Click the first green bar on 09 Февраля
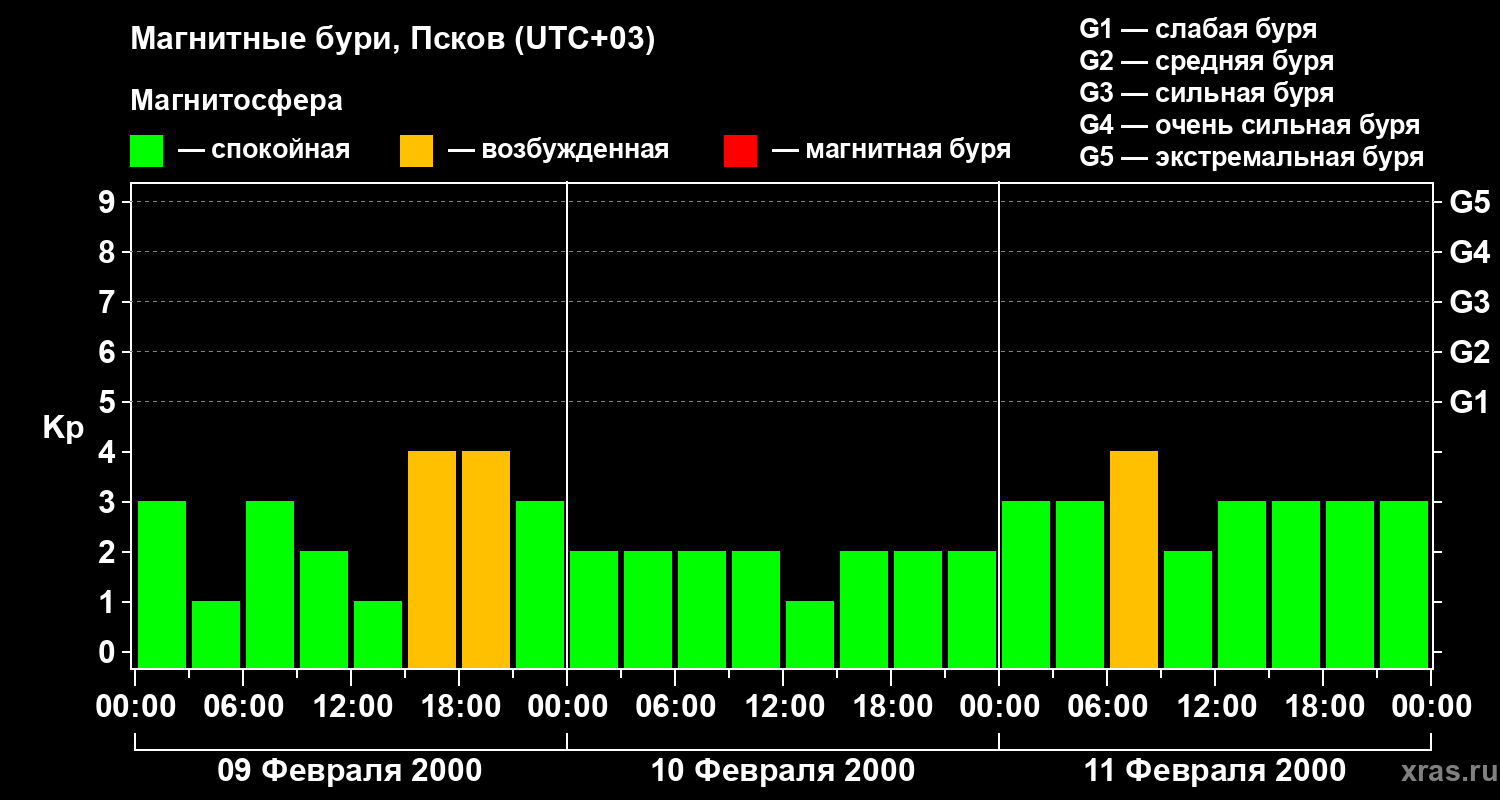 (x=162, y=584)
